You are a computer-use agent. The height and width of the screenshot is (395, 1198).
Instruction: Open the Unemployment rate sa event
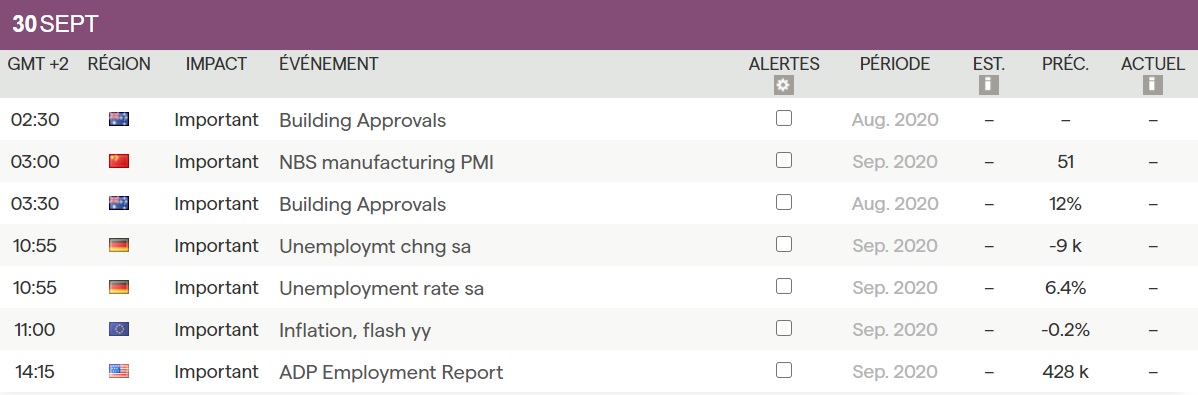[x=381, y=288]
